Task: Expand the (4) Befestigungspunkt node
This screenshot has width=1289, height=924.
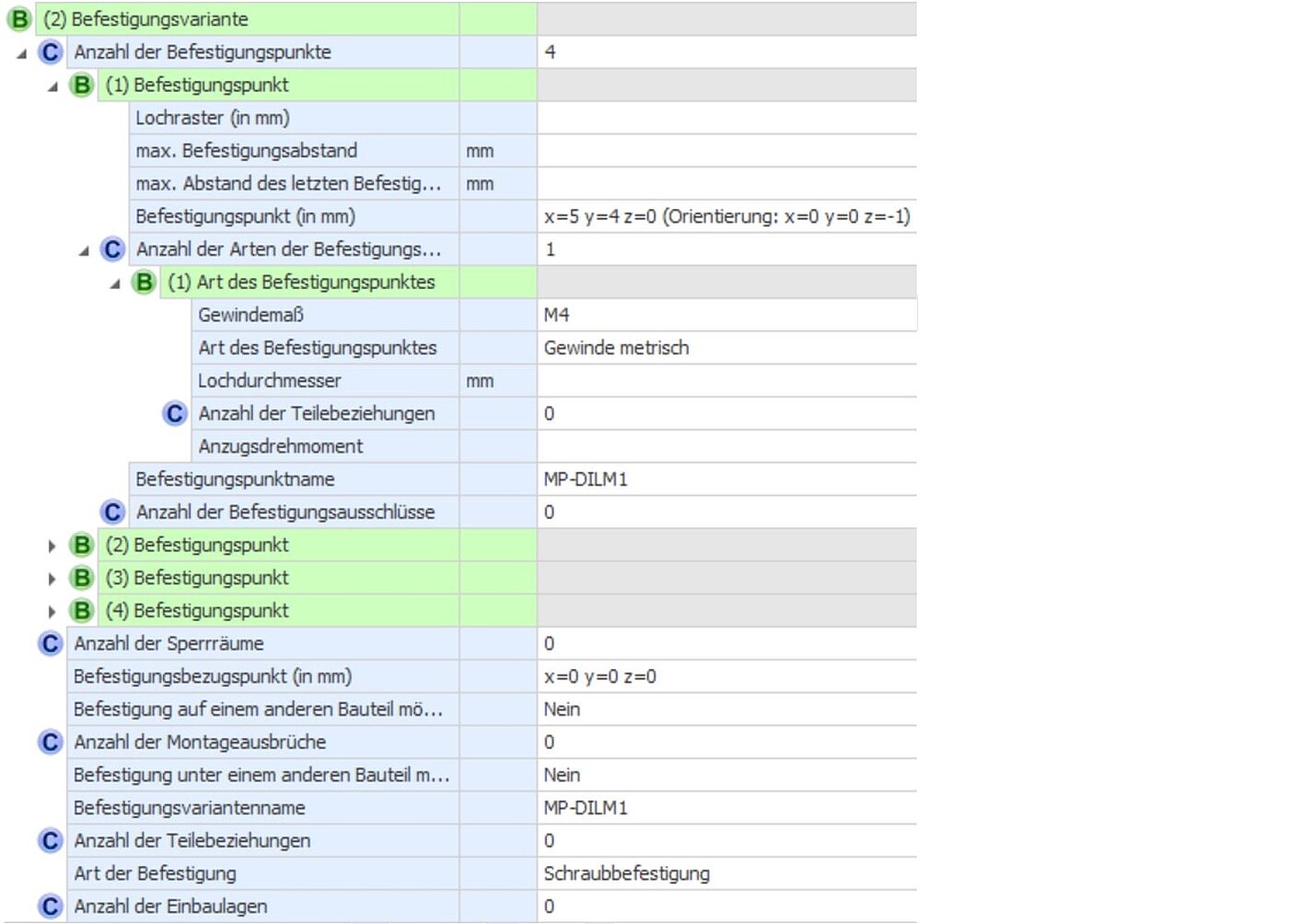Action: click(x=52, y=611)
